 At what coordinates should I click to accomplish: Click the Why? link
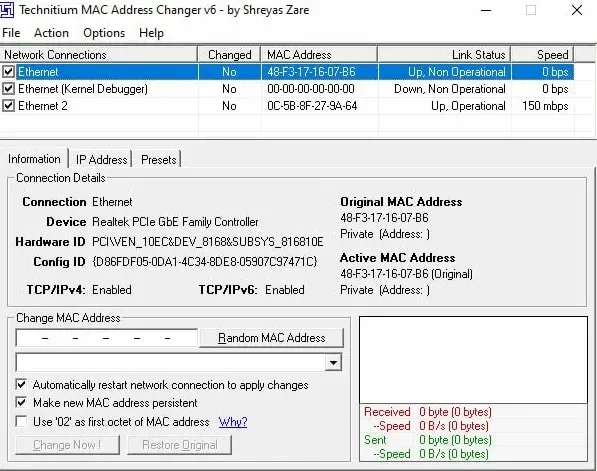(233, 422)
